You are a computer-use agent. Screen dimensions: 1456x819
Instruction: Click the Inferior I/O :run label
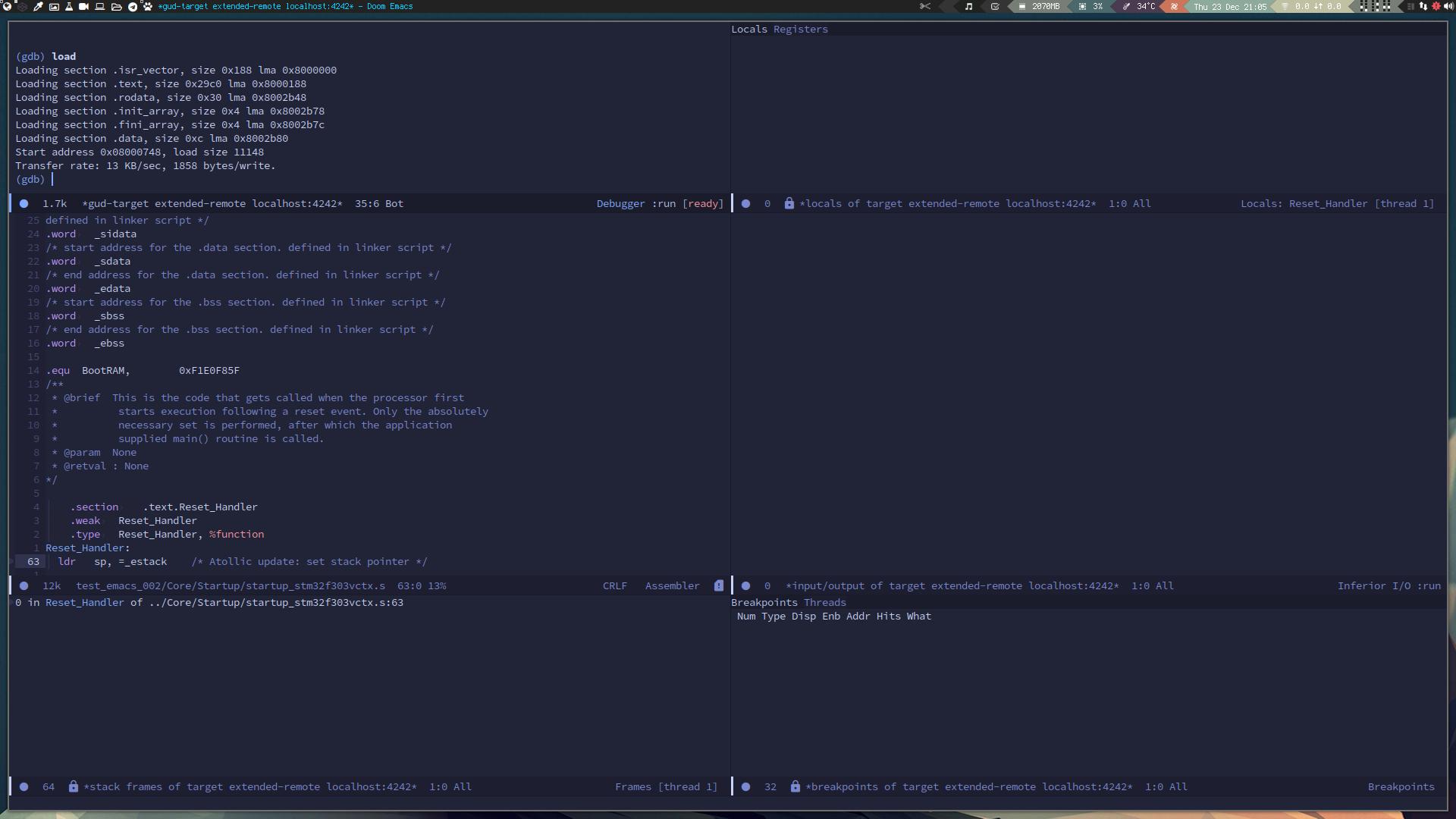pos(1389,586)
